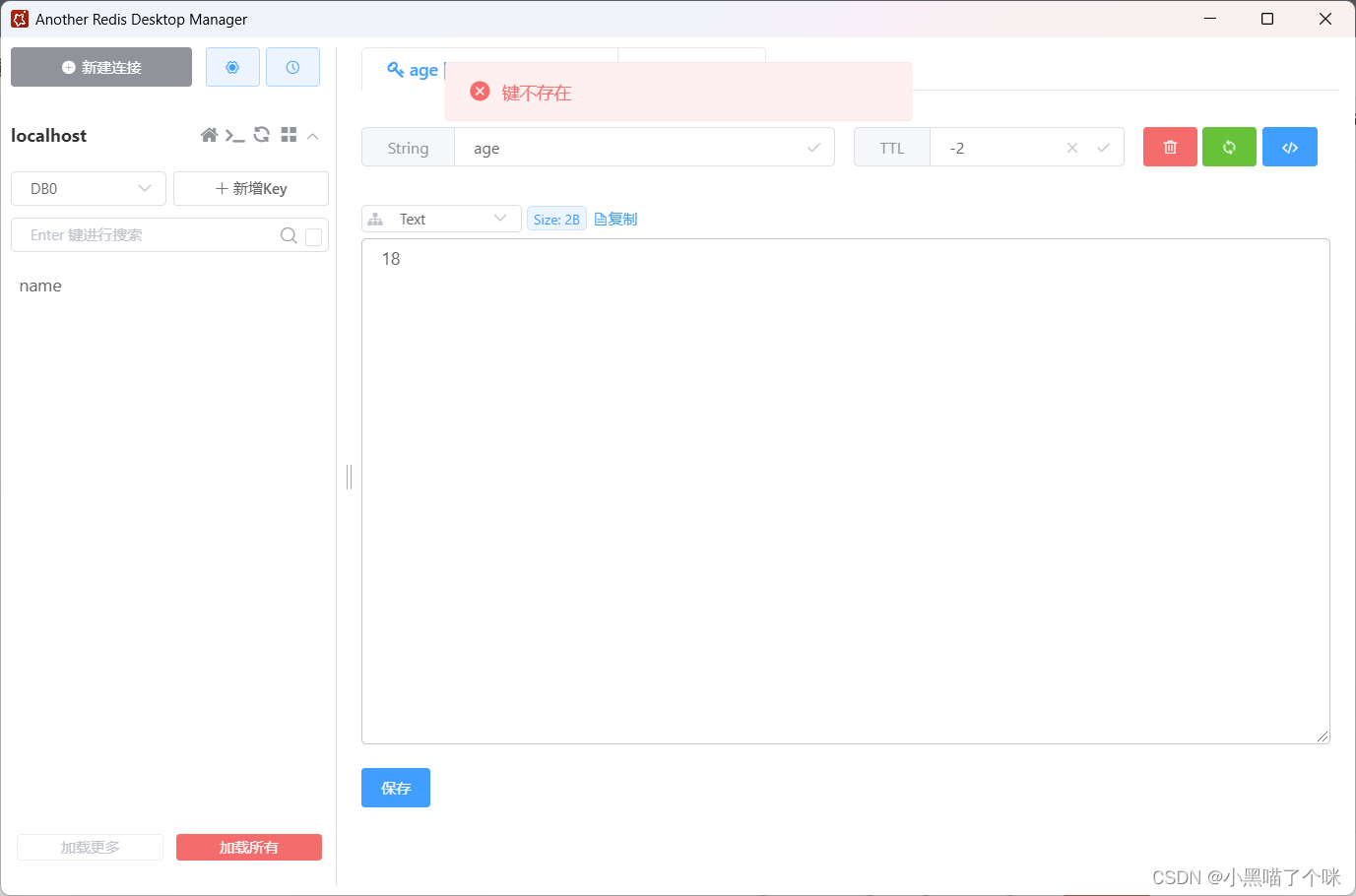This screenshot has width=1356, height=896.
Task: Open the settings gear icon
Action: pyautogui.click(x=232, y=66)
